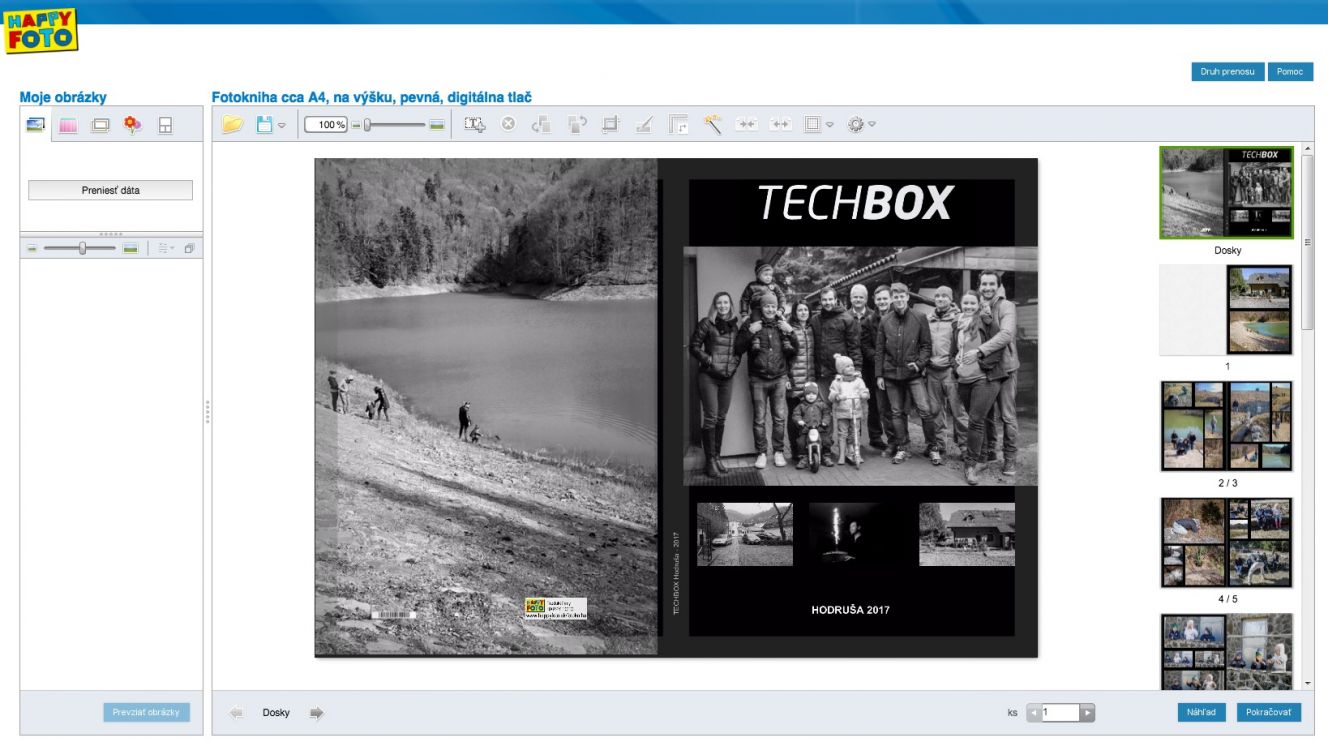Click the main toolbar zoom slider handle
Image resolution: width=1328 pixels, height=742 pixels.
tap(368, 125)
